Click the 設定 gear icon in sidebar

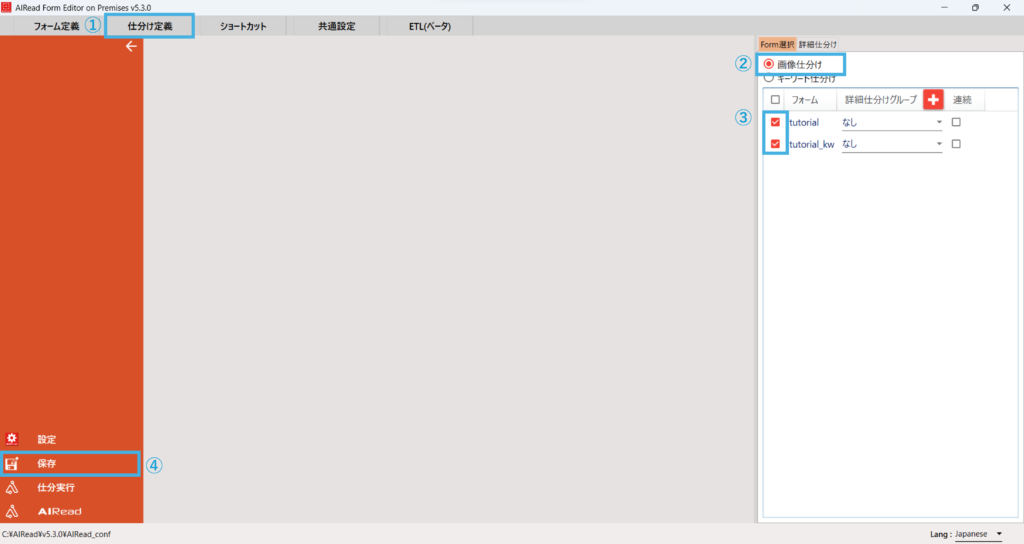[x=12, y=439]
